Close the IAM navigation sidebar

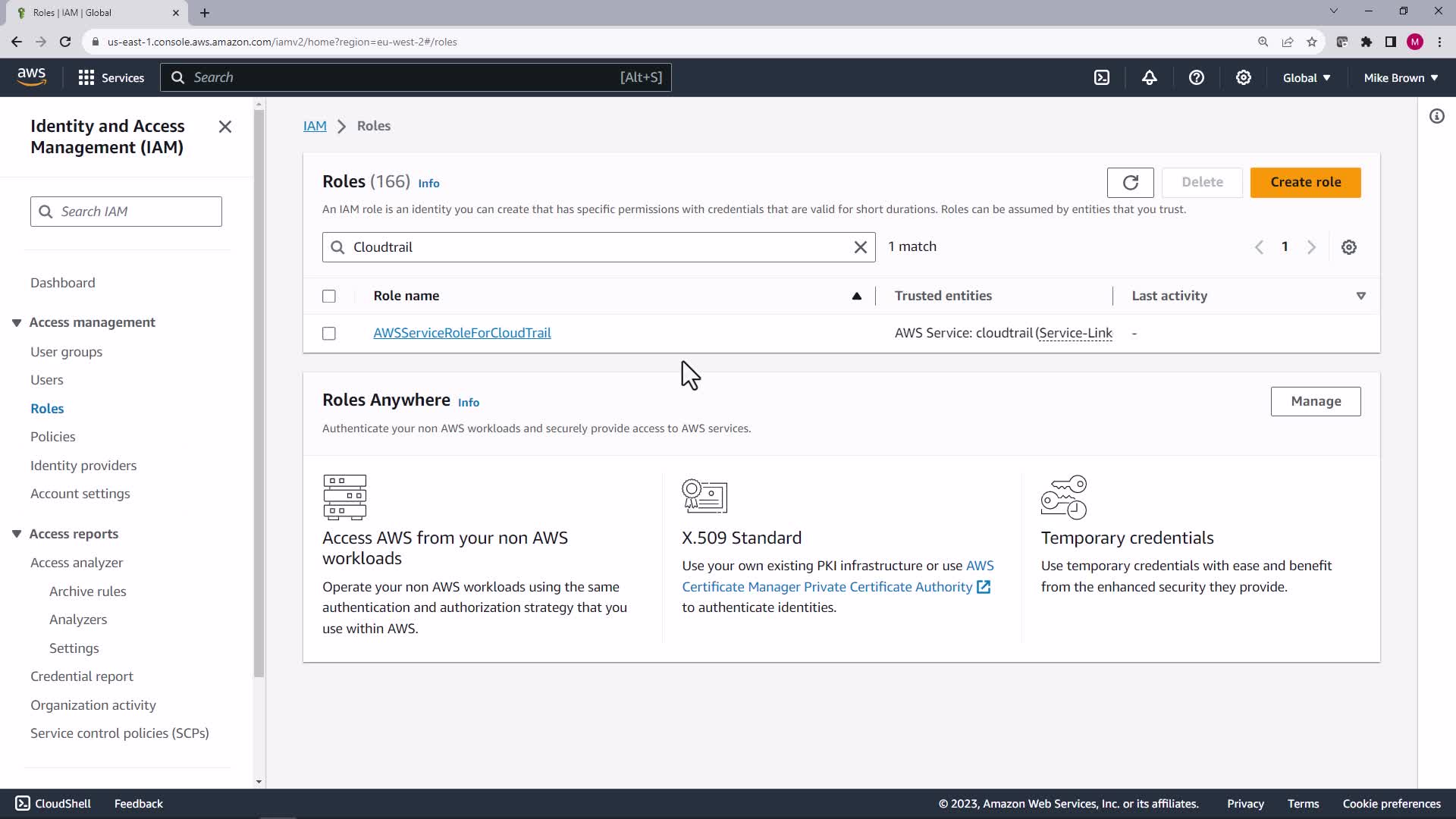tap(225, 127)
